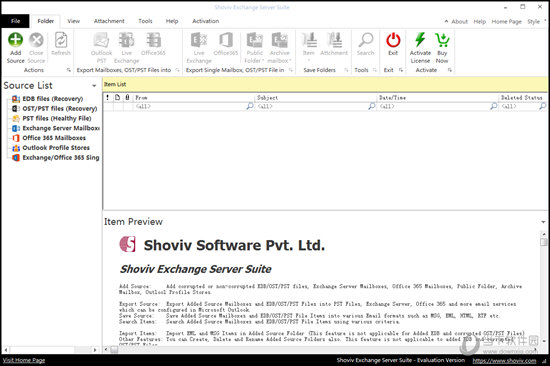Screen dimensions: 550x366
Task: Click About in the top right
Action: (460, 21)
